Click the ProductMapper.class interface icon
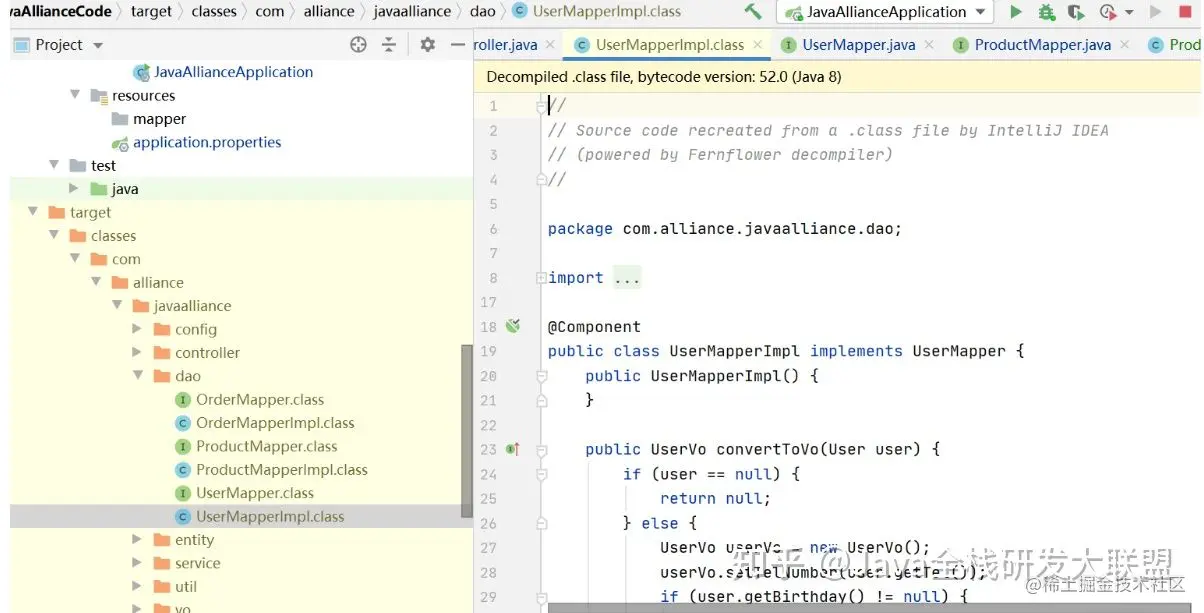 coord(183,447)
